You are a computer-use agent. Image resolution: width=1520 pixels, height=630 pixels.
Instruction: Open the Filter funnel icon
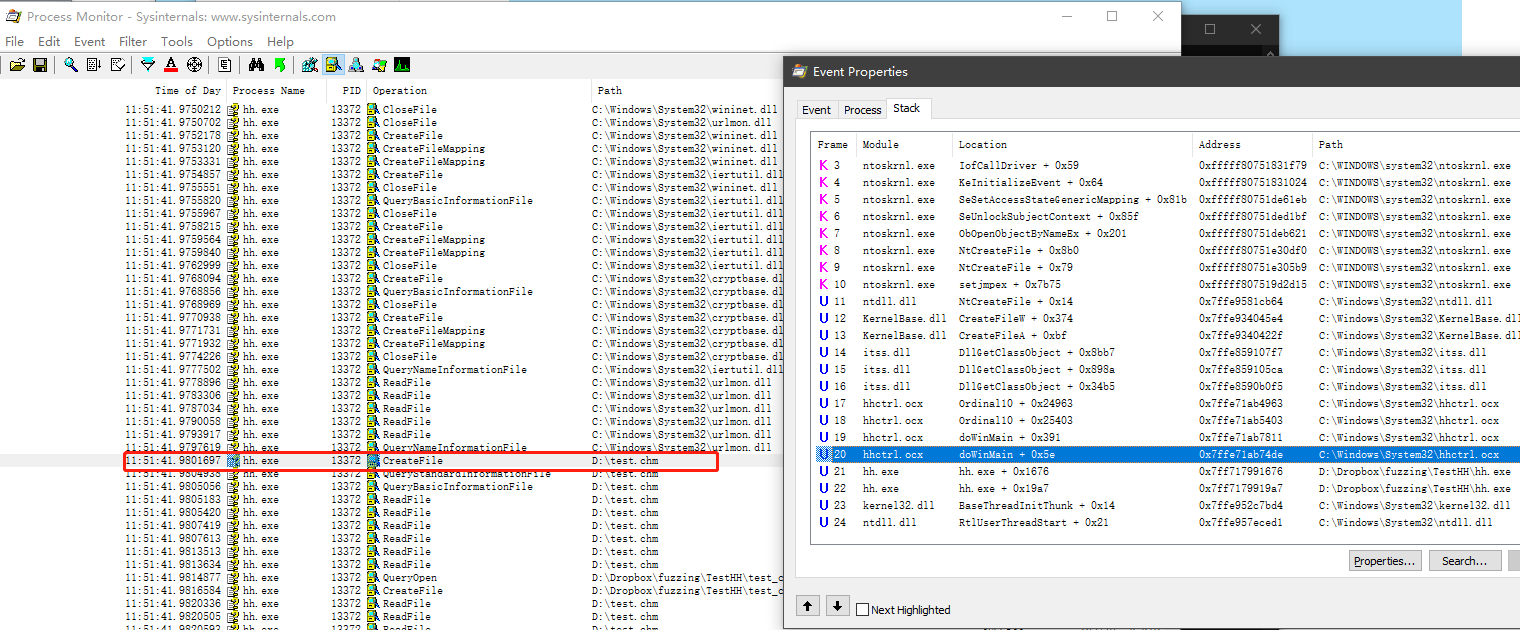point(148,65)
